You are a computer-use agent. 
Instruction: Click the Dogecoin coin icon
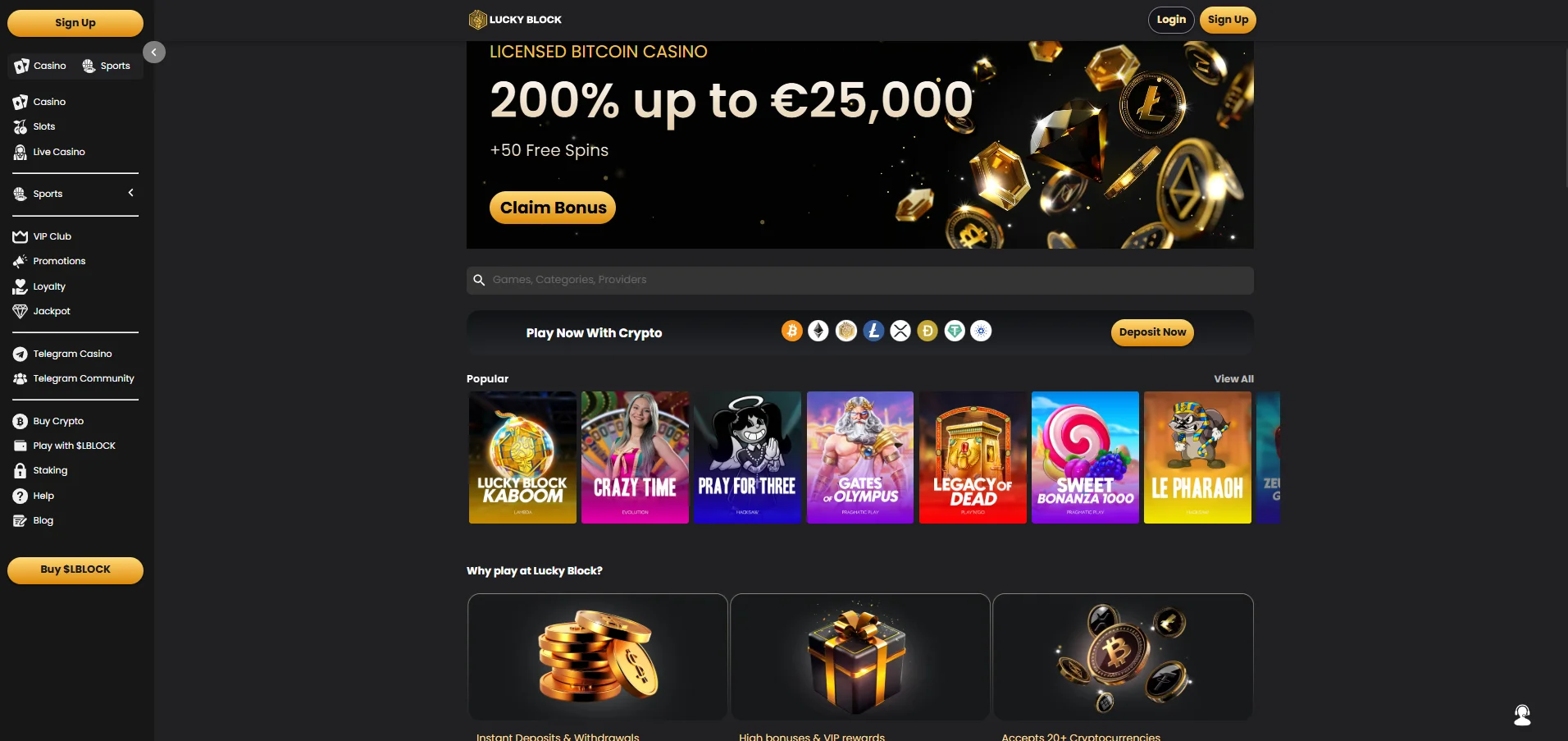pyautogui.click(x=928, y=331)
